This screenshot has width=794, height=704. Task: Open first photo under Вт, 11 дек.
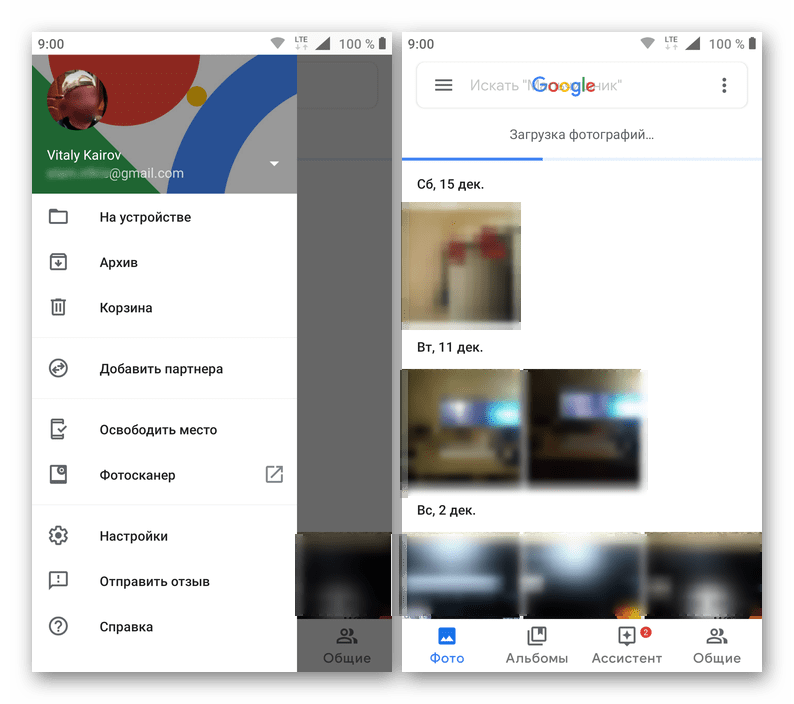460,428
